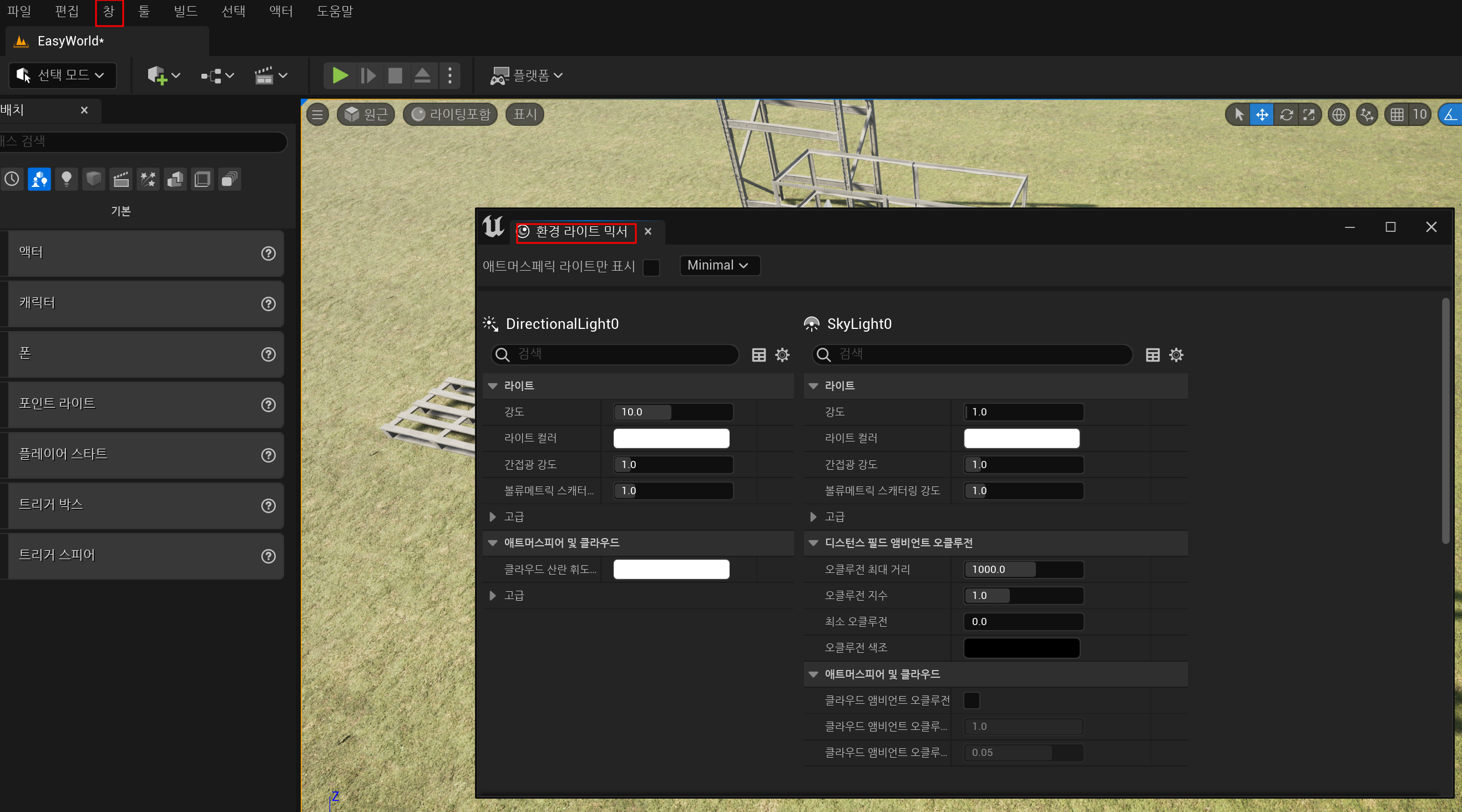Screen dimensions: 1462x812
Task: Collapse 디스턴스 필드 앰비언트 오클루전 section
Action: tap(813, 543)
